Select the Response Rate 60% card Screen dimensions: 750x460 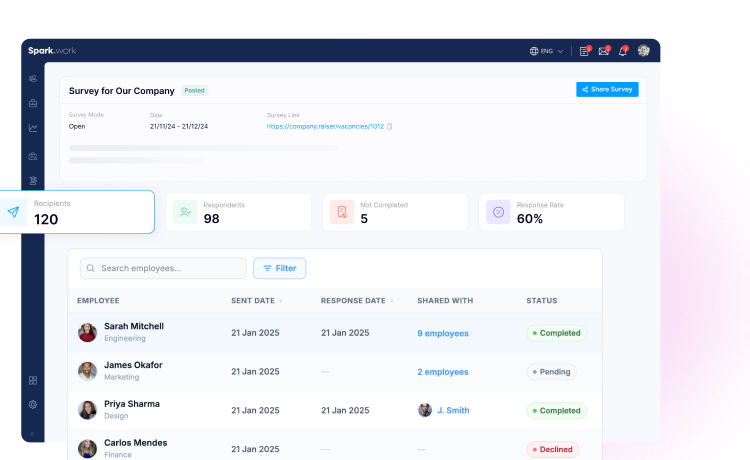[551, 212]
